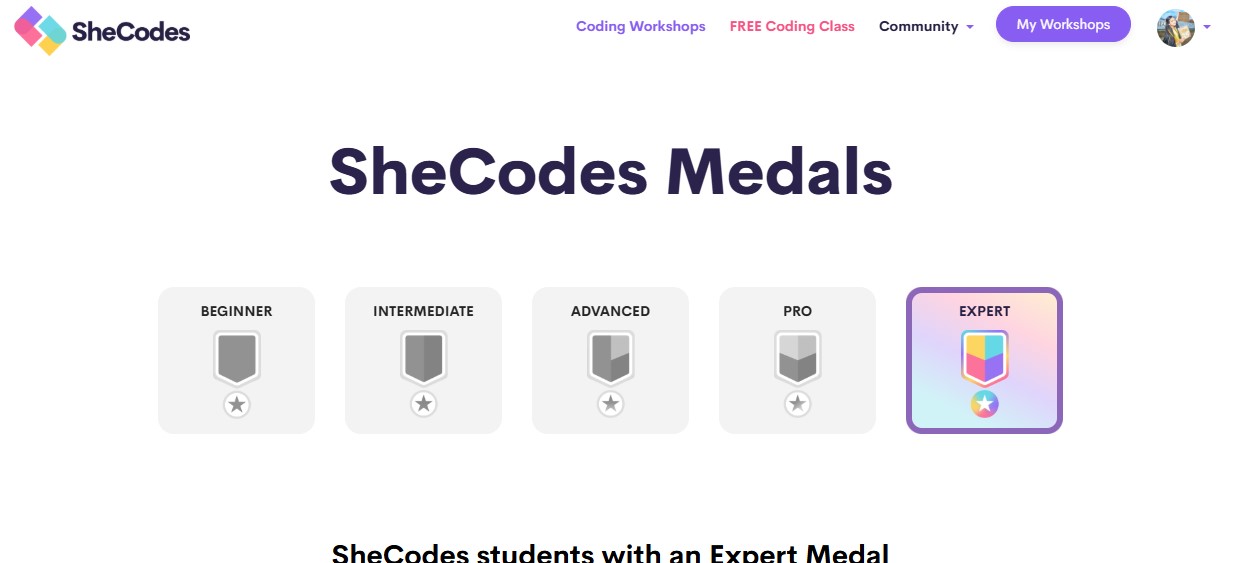
Task: Click the gray star under Beginner medal
Action: click(236, 404)
